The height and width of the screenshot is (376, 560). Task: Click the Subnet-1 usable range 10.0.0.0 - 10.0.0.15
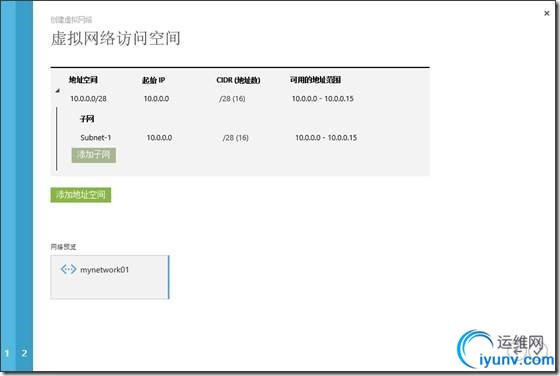pos(326,138)
